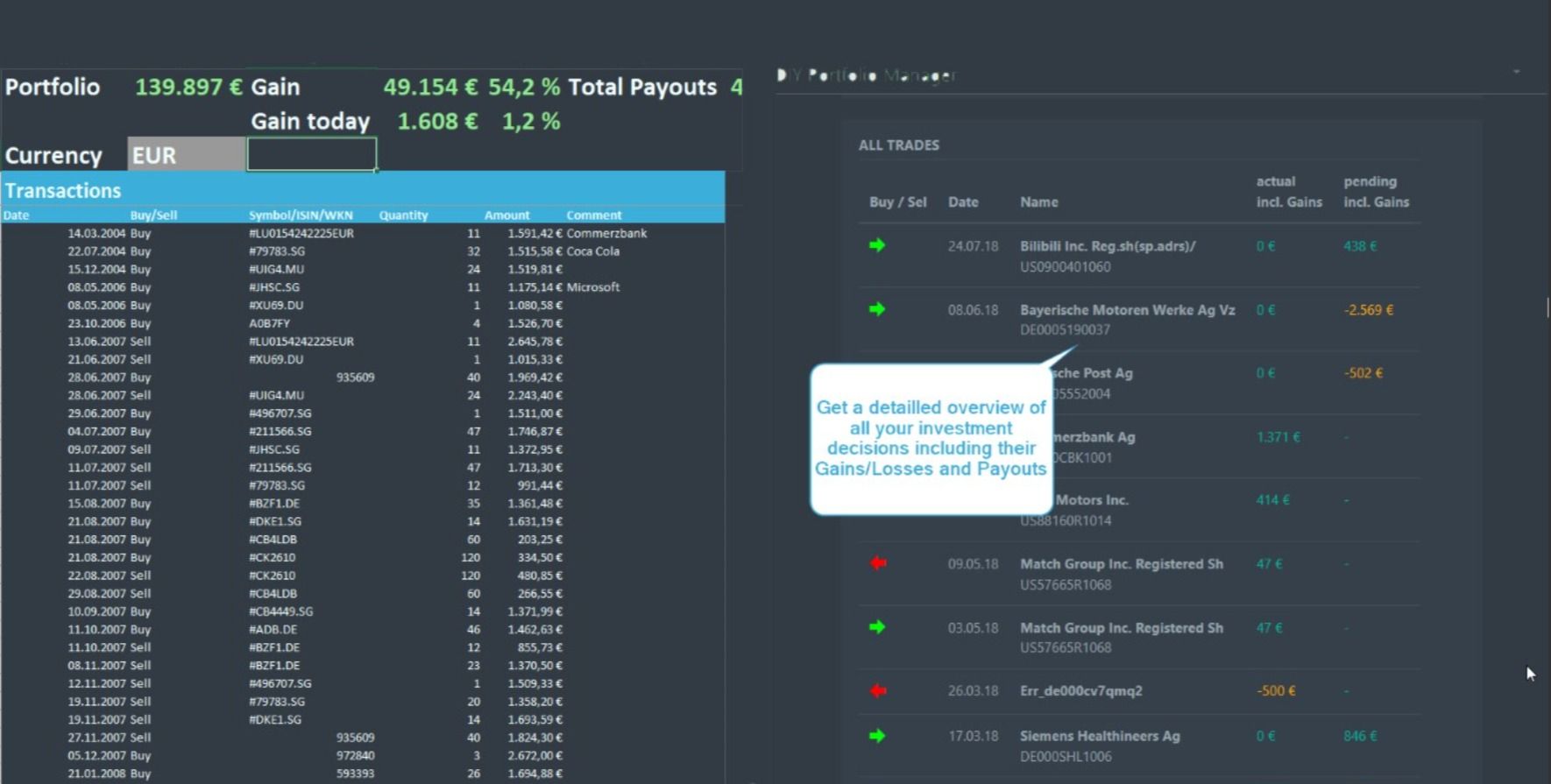Click the Gain value 49.154 €
Viewport: 1551px width, 784px height.
pos(430,87)
